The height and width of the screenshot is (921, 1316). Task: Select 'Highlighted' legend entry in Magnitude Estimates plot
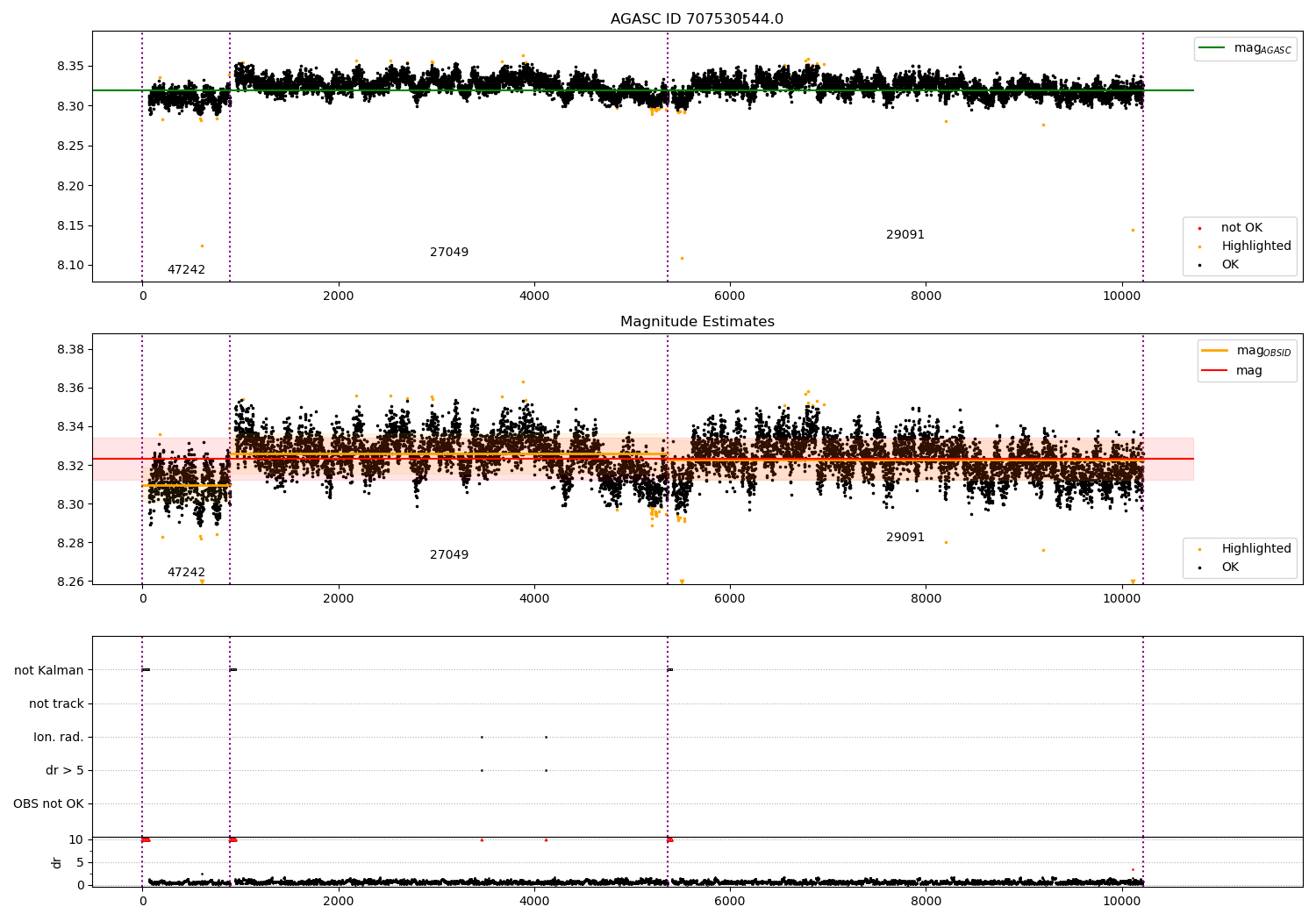tap(1256, 549)
